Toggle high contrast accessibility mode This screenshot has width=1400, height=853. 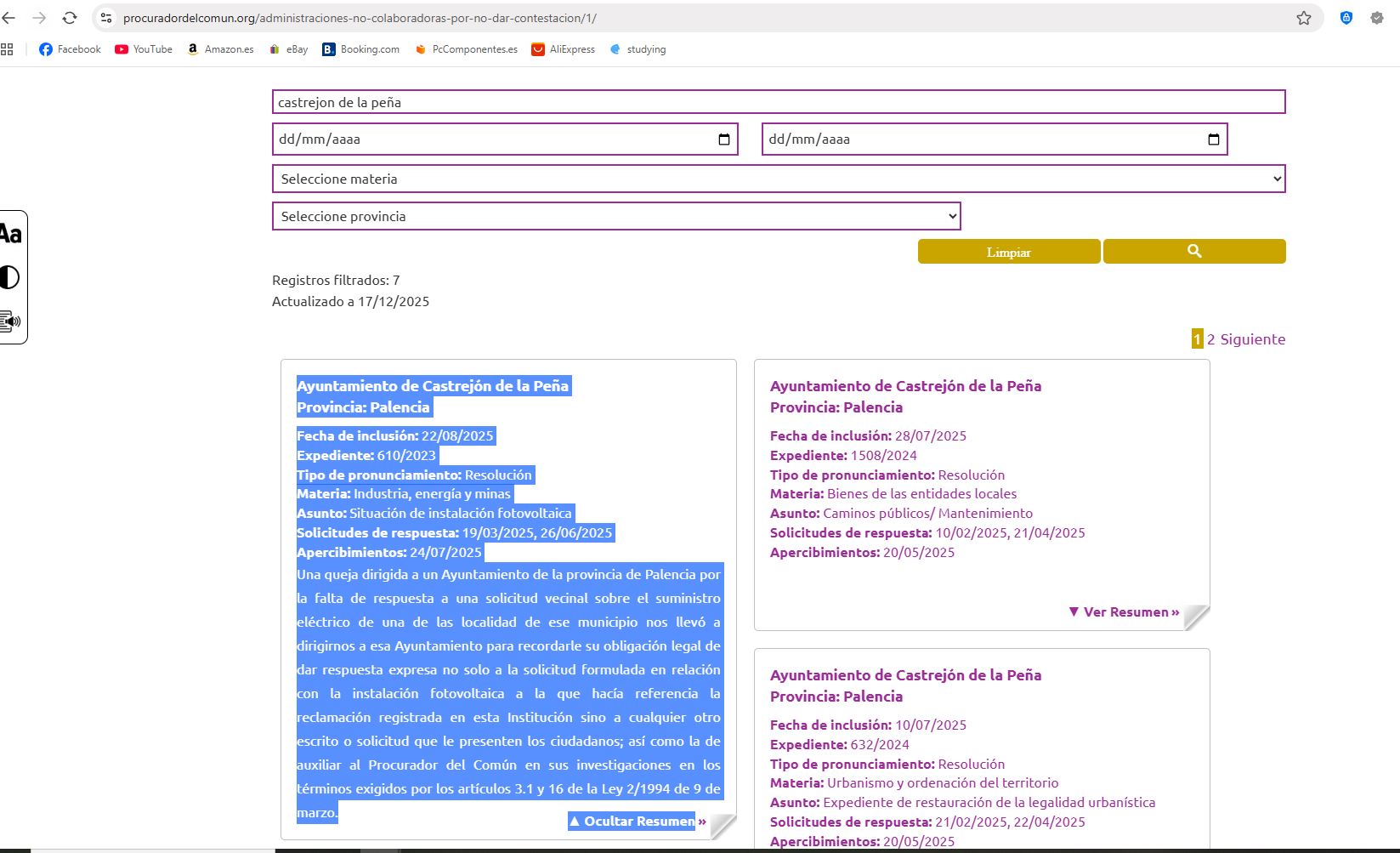click(x=9, y=277)
